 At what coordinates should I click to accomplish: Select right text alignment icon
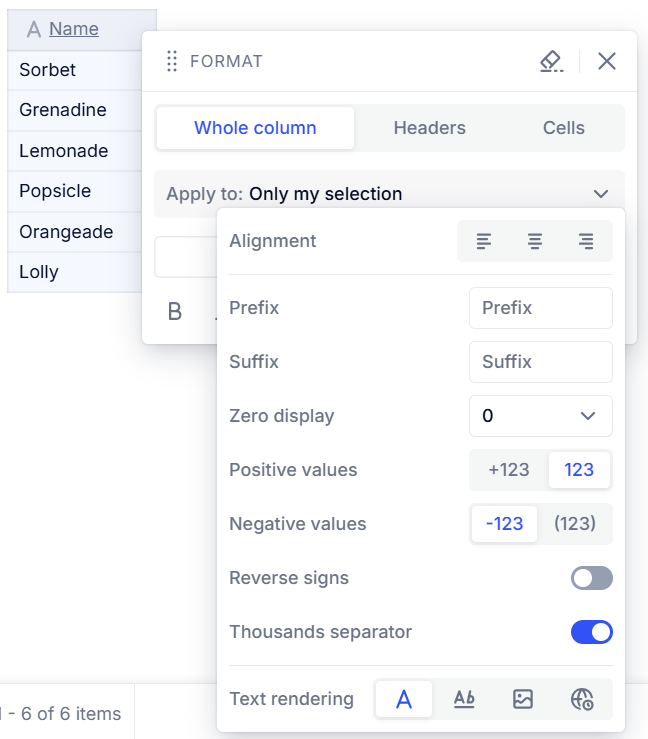tap(586, 241)
